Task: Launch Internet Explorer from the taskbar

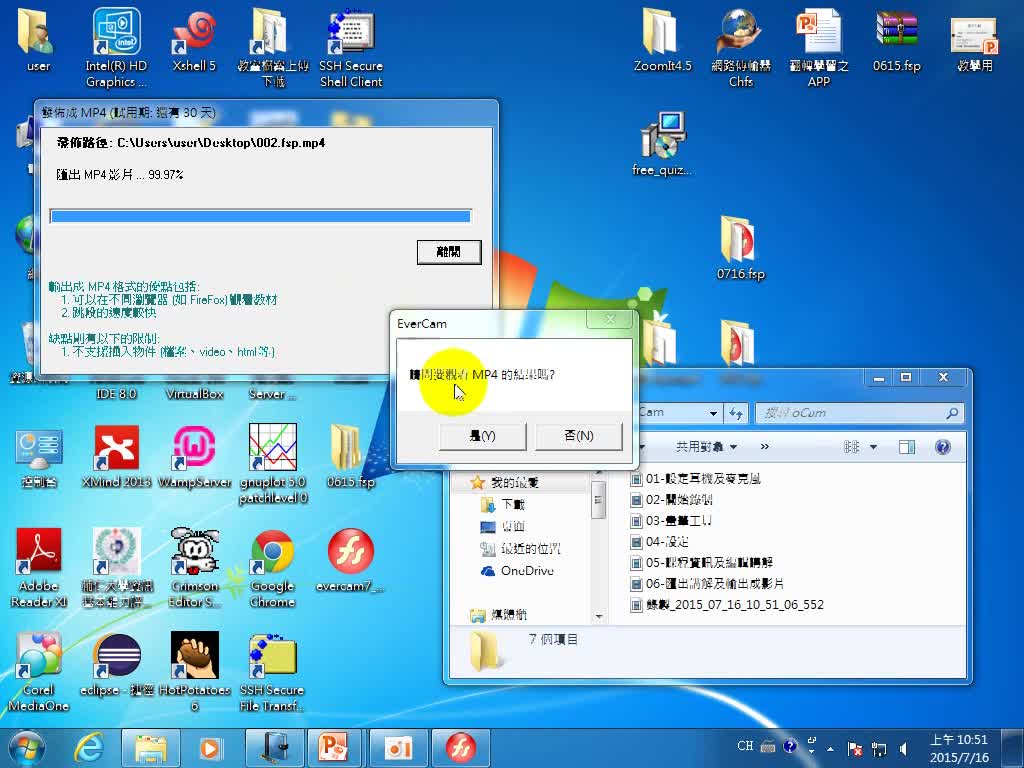Action: click(x=88, y=748)
